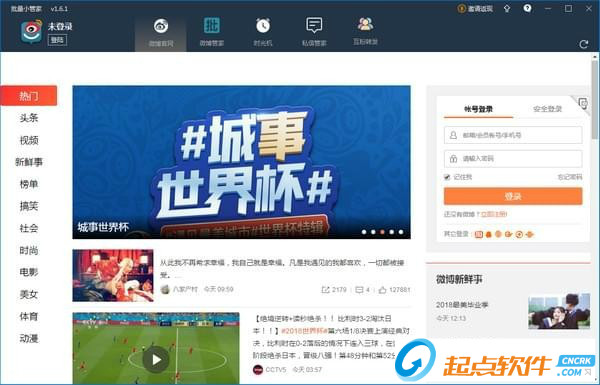600x385 pixels.
Task: Select the 时尚 category
Action: click(29, 251)
